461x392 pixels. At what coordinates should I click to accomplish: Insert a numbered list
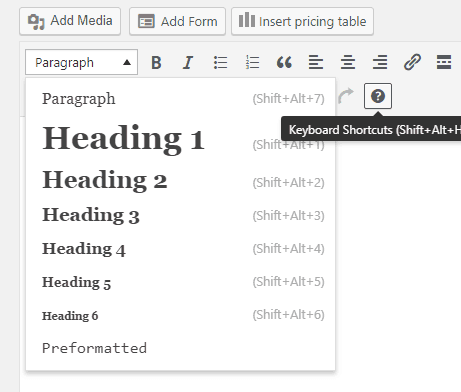pos(252,62)
